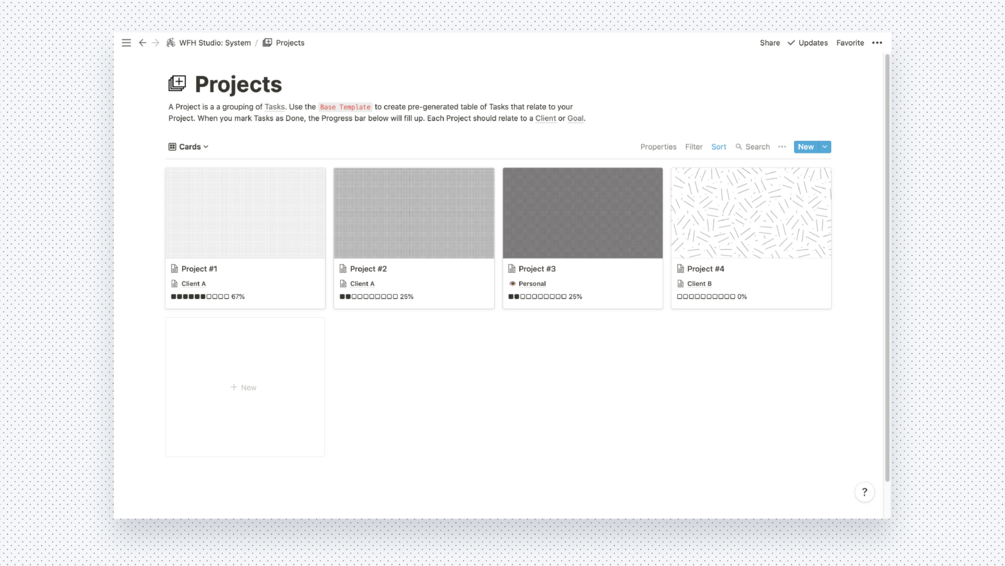Click the Projects breadcrumb icon
1005x566 pixels.
[x=267, y=43]
